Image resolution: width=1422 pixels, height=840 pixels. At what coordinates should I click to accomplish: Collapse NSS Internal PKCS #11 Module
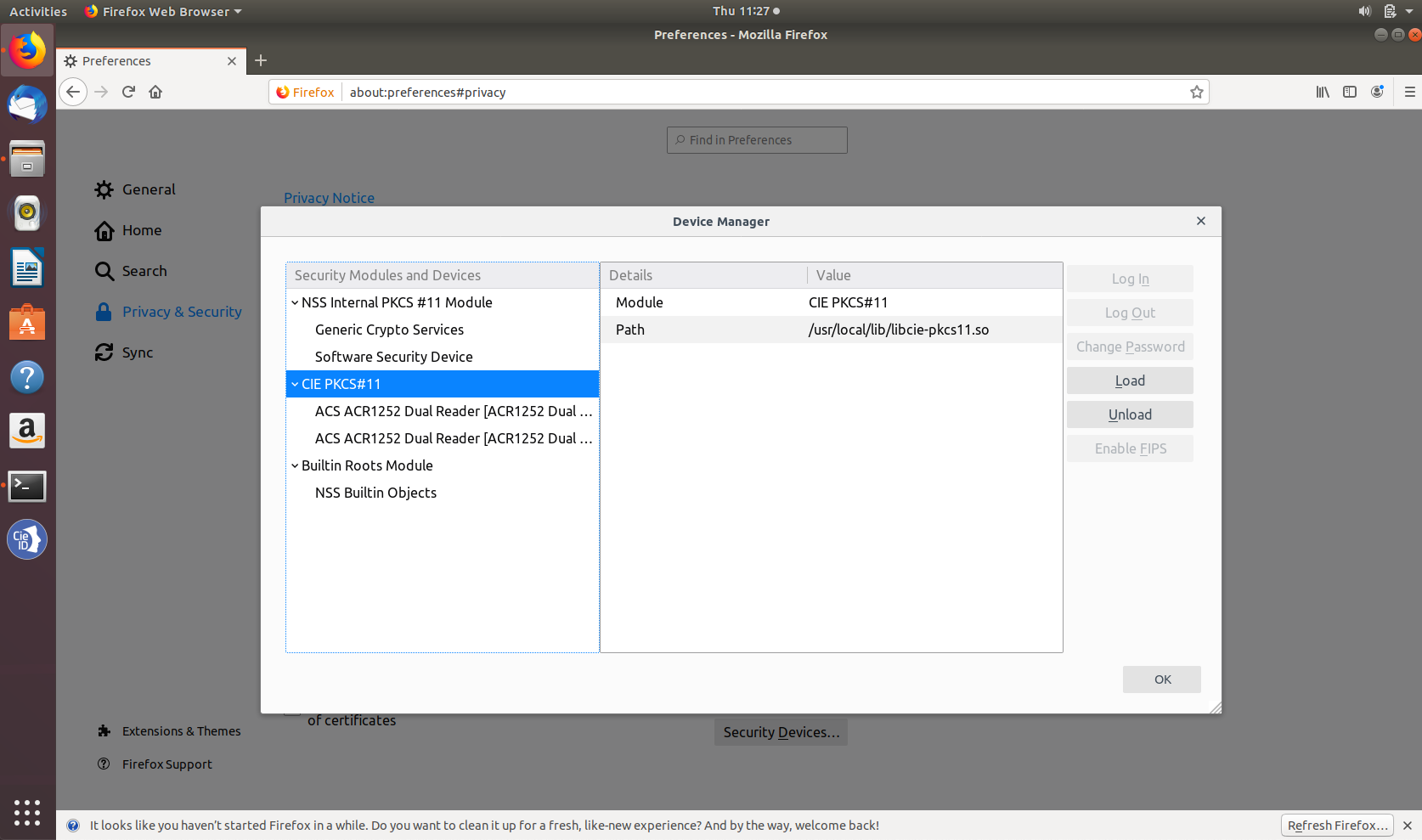(x=295, y=302)
